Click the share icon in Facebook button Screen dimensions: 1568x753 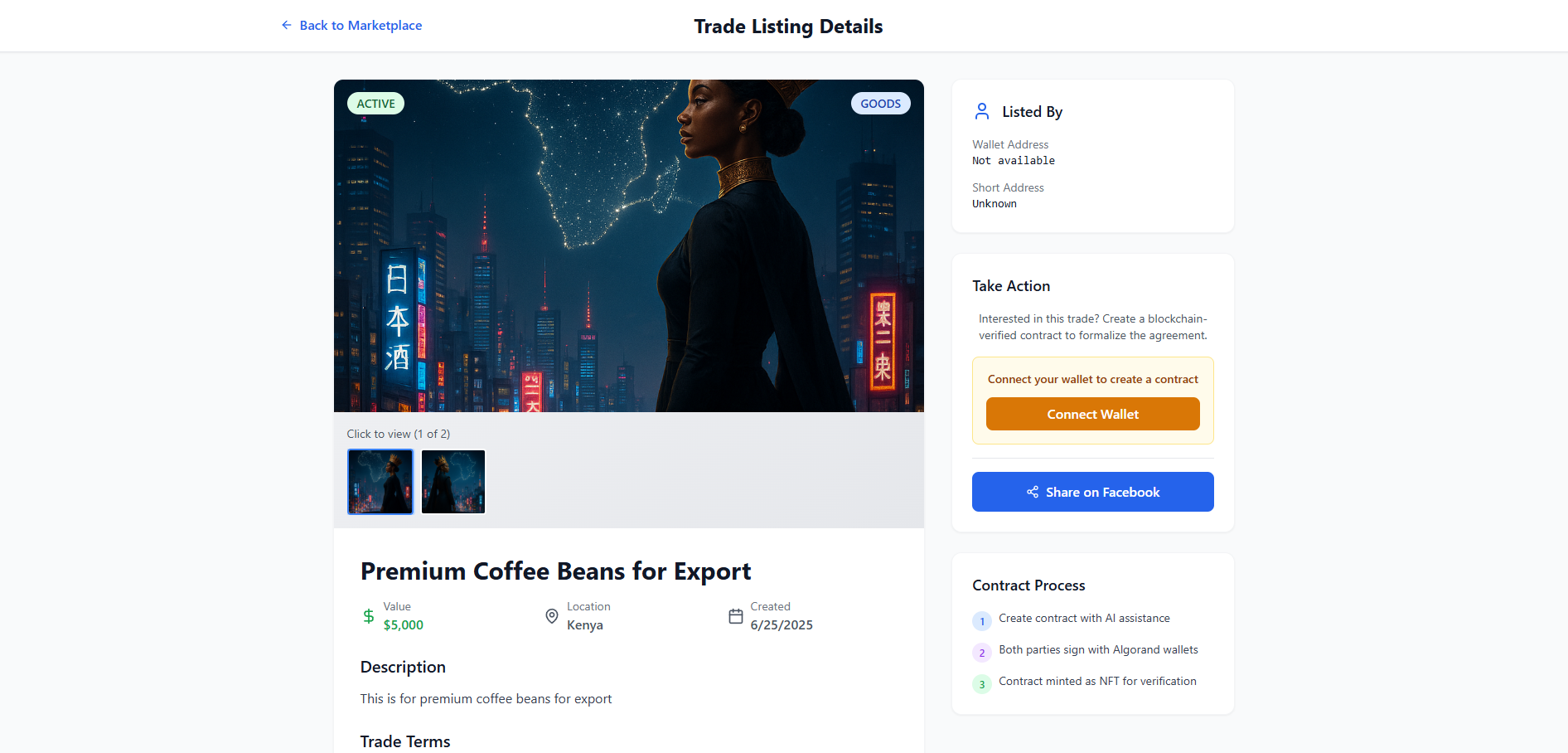click(1033, 492)
